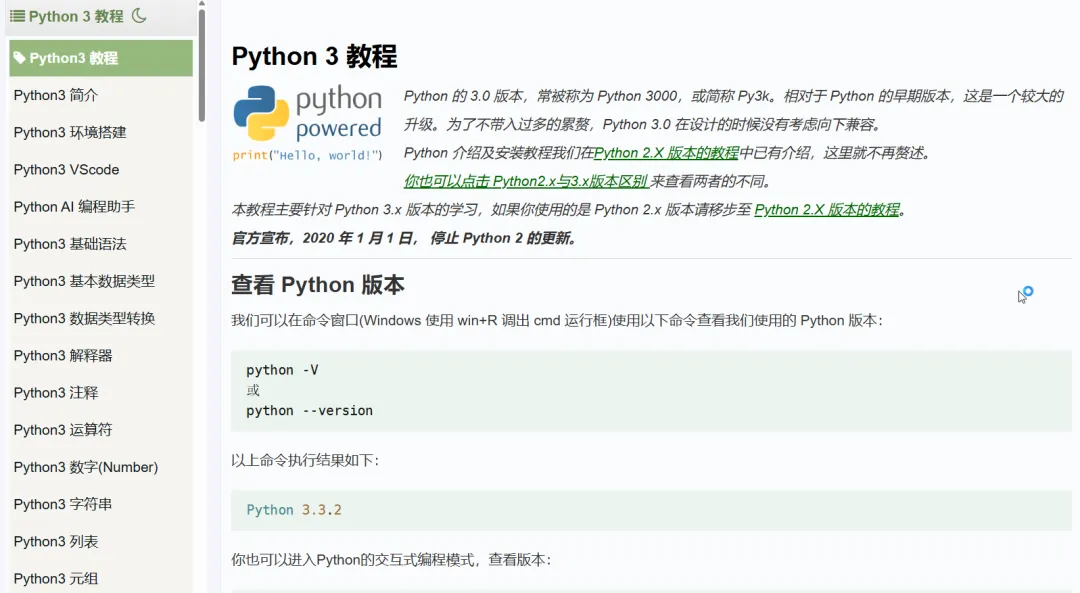Click the tag icon on Python3 教程
The height and width of the screenshot is (593, 1080).
click(x=19, y=58)
